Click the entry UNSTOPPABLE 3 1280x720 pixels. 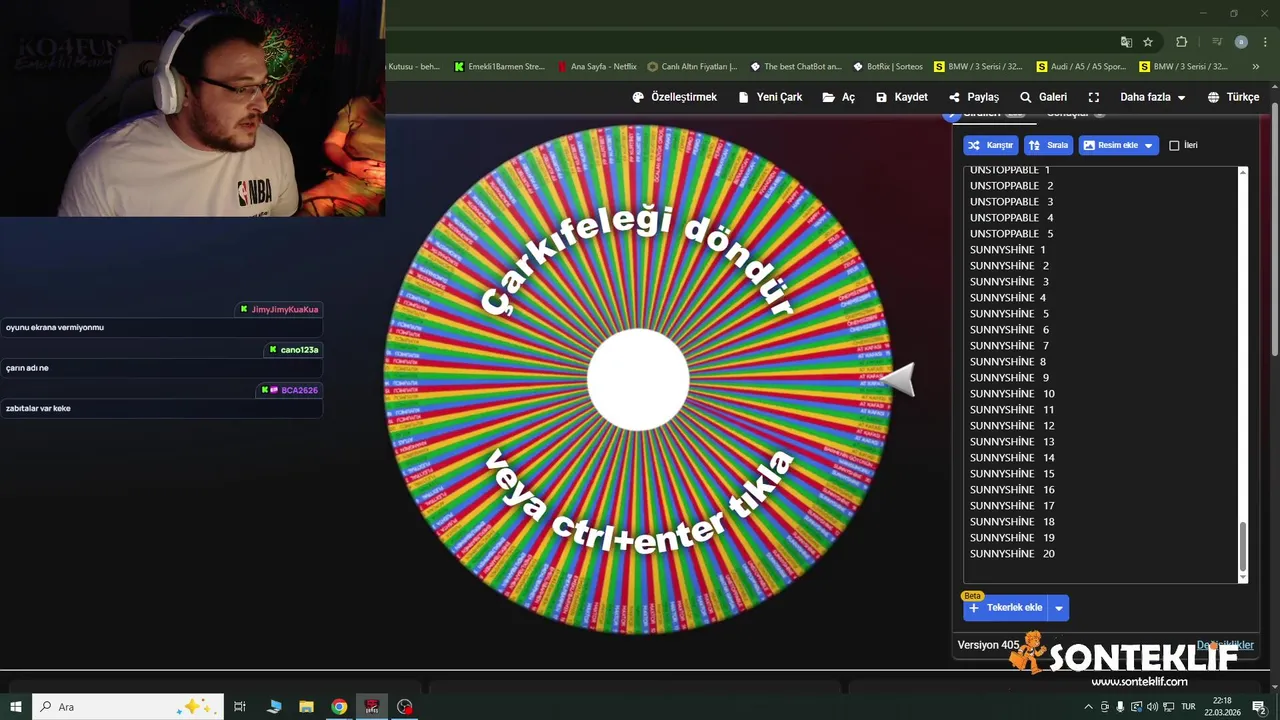(x=1012, y=202)
